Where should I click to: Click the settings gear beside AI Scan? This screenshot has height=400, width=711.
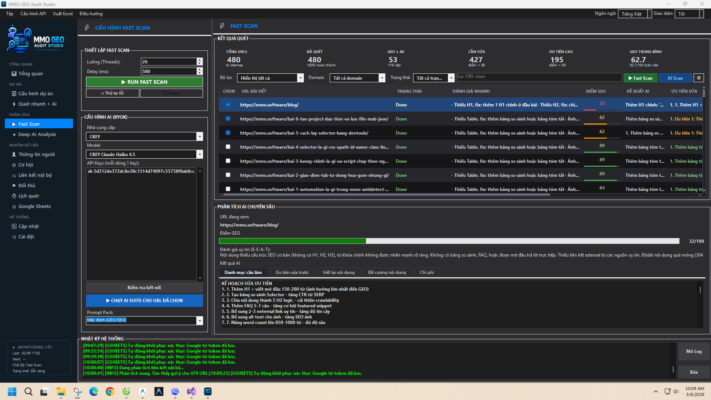pyautogui.click(x=698, y=78)
